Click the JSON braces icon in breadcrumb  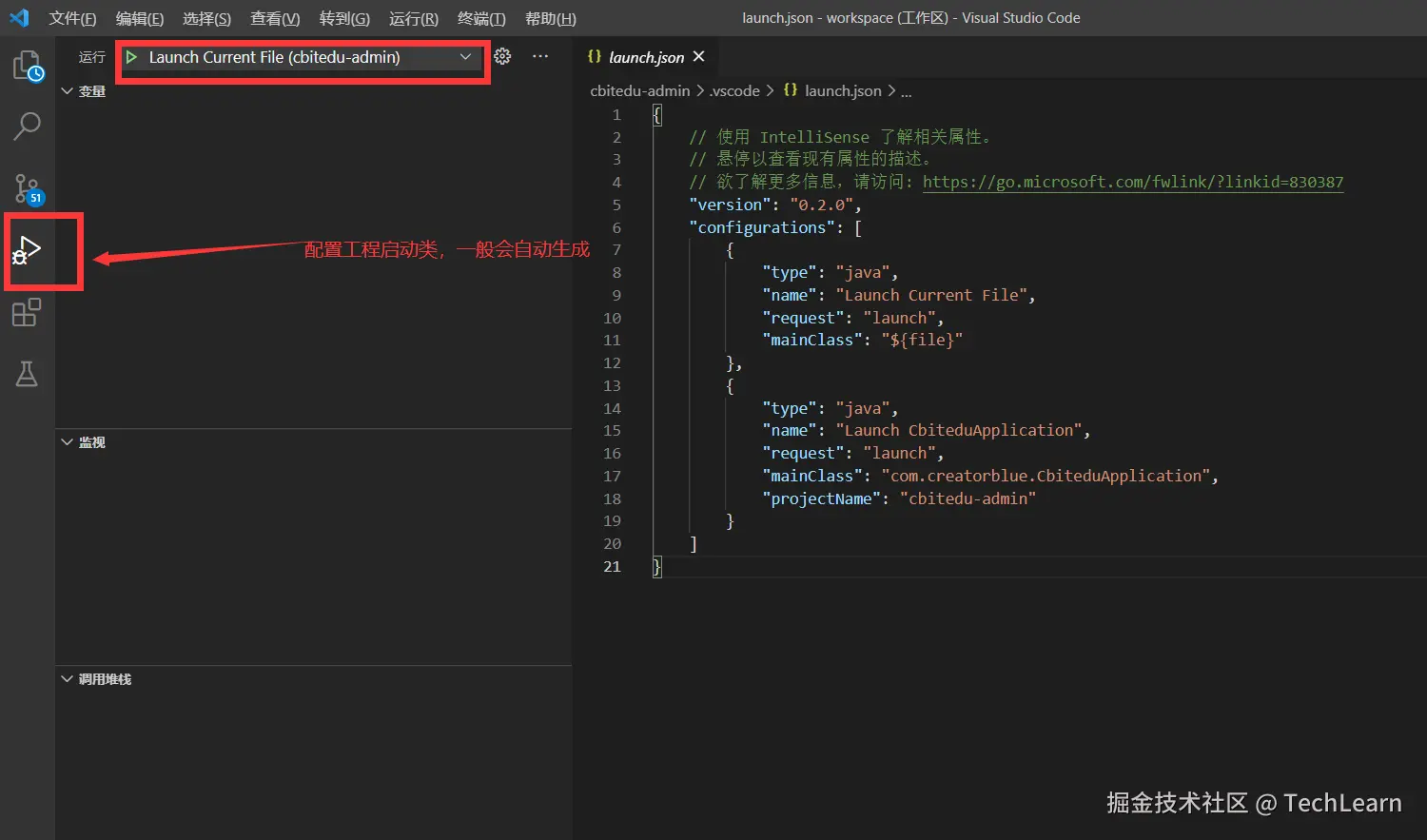click(x=790, y=89)
